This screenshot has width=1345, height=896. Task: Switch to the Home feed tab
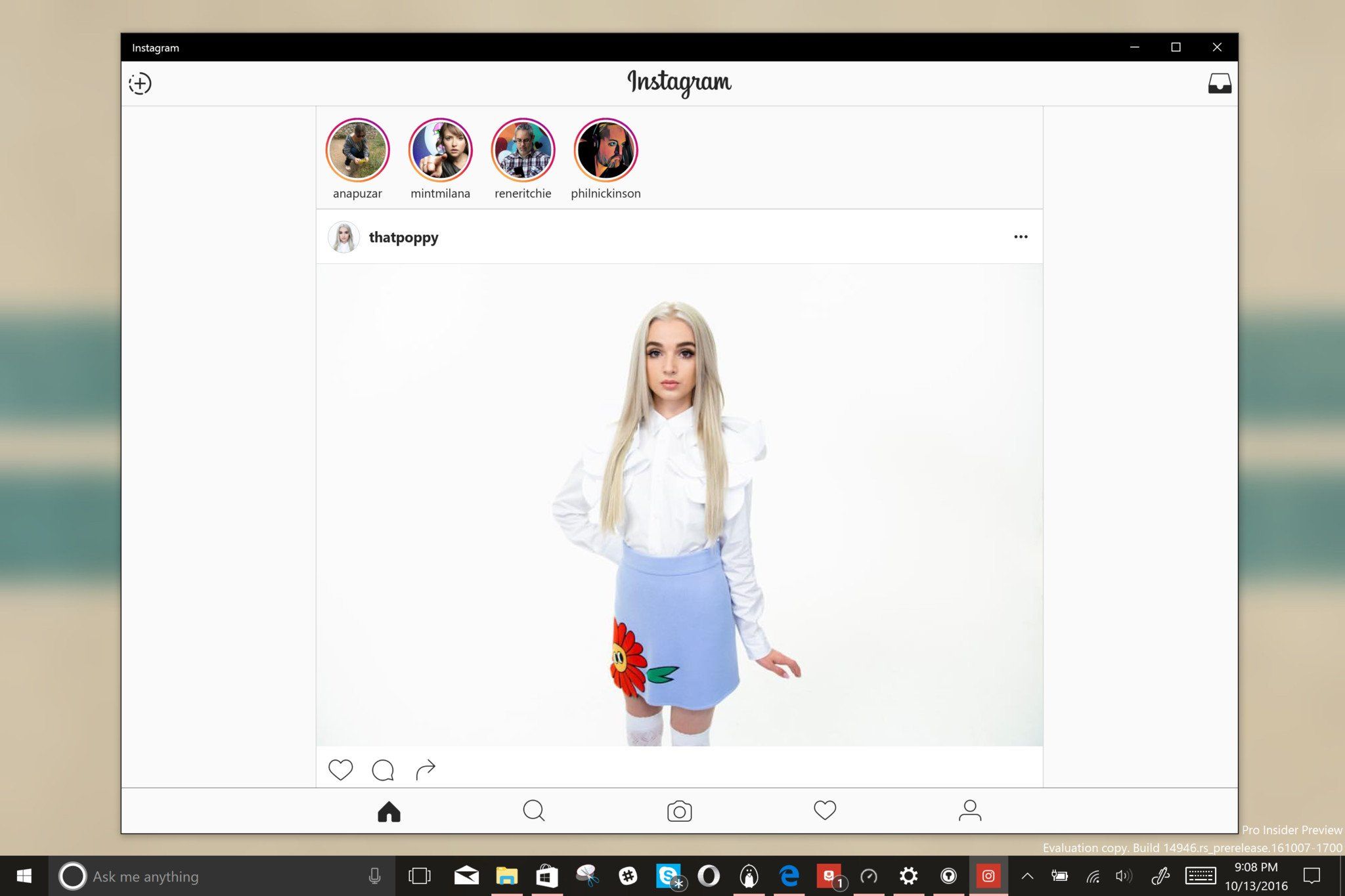pos(389,811)
